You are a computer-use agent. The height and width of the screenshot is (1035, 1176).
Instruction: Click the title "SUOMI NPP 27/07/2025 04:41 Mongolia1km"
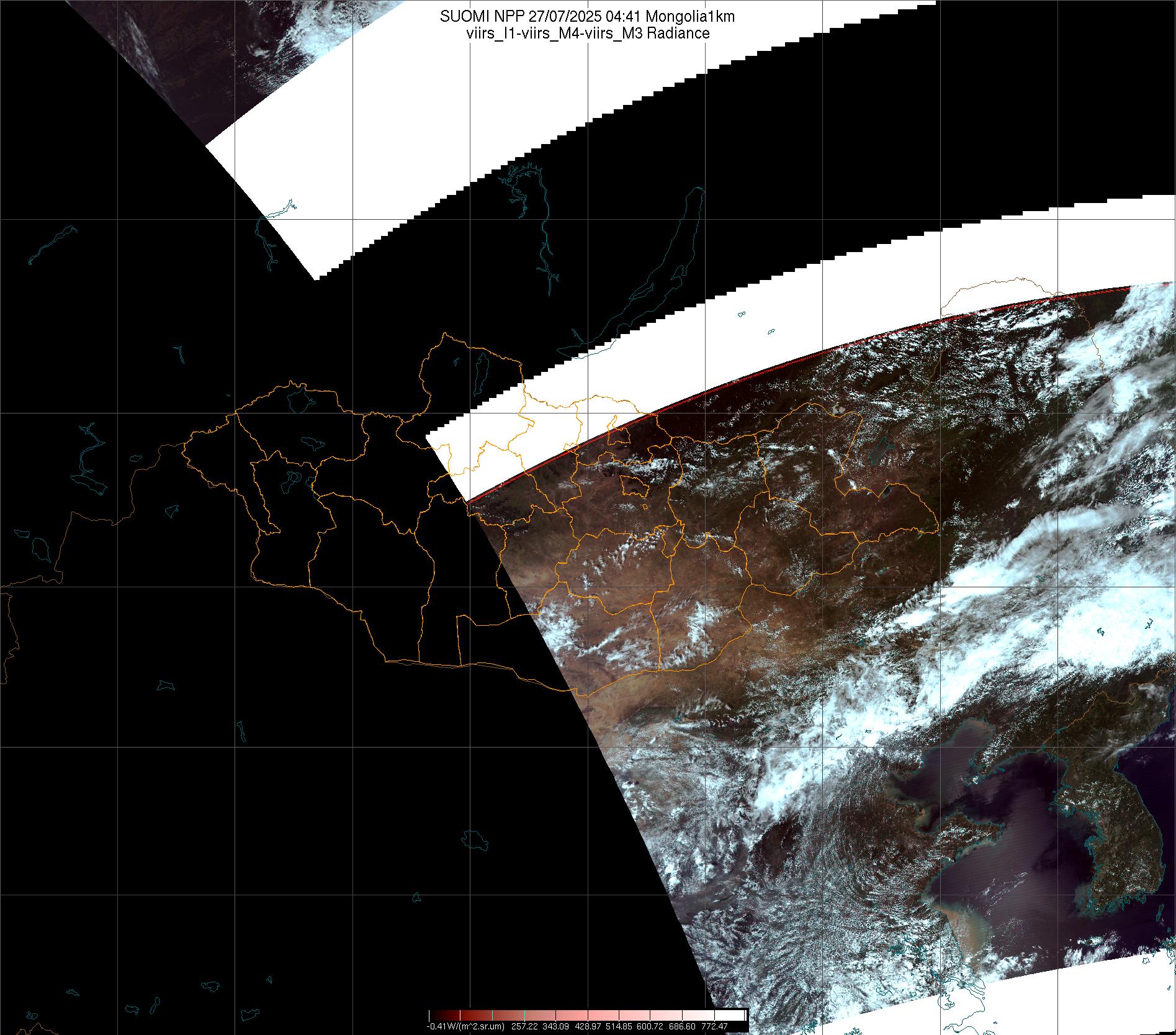587,17
